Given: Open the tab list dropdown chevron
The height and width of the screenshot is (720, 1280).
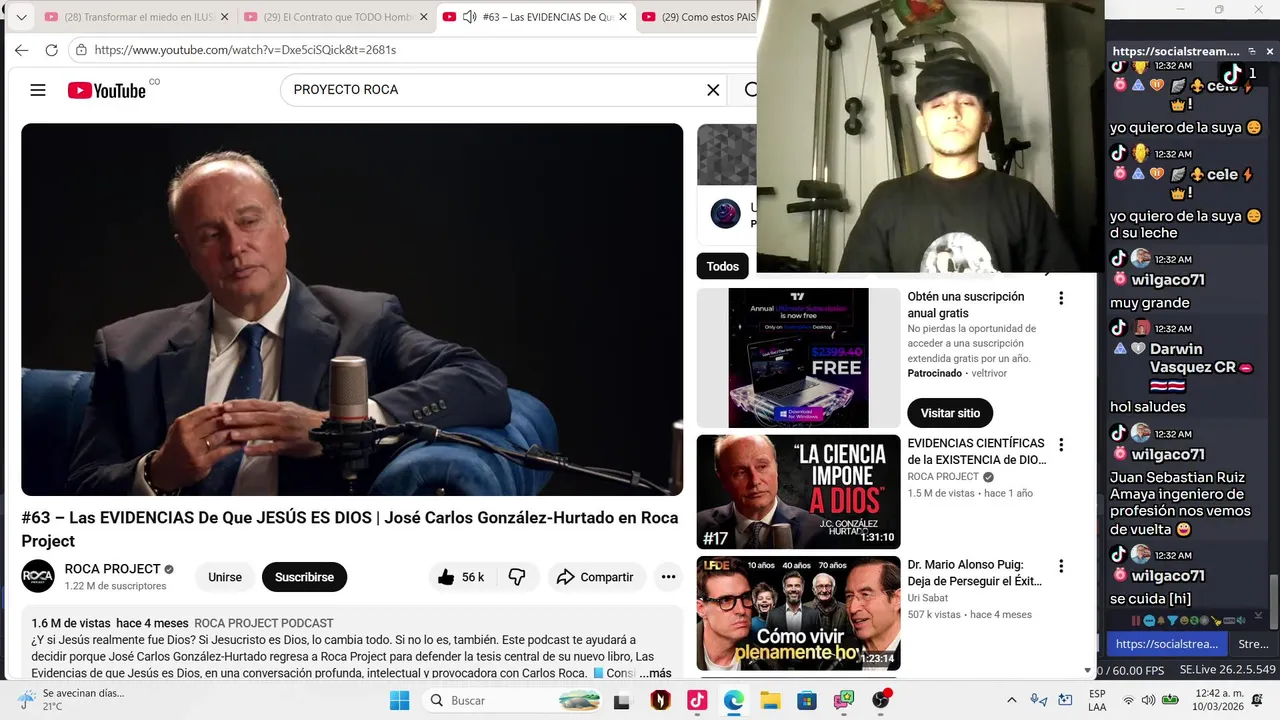Looking at the screenshot, I should click(x=21, y=17).
